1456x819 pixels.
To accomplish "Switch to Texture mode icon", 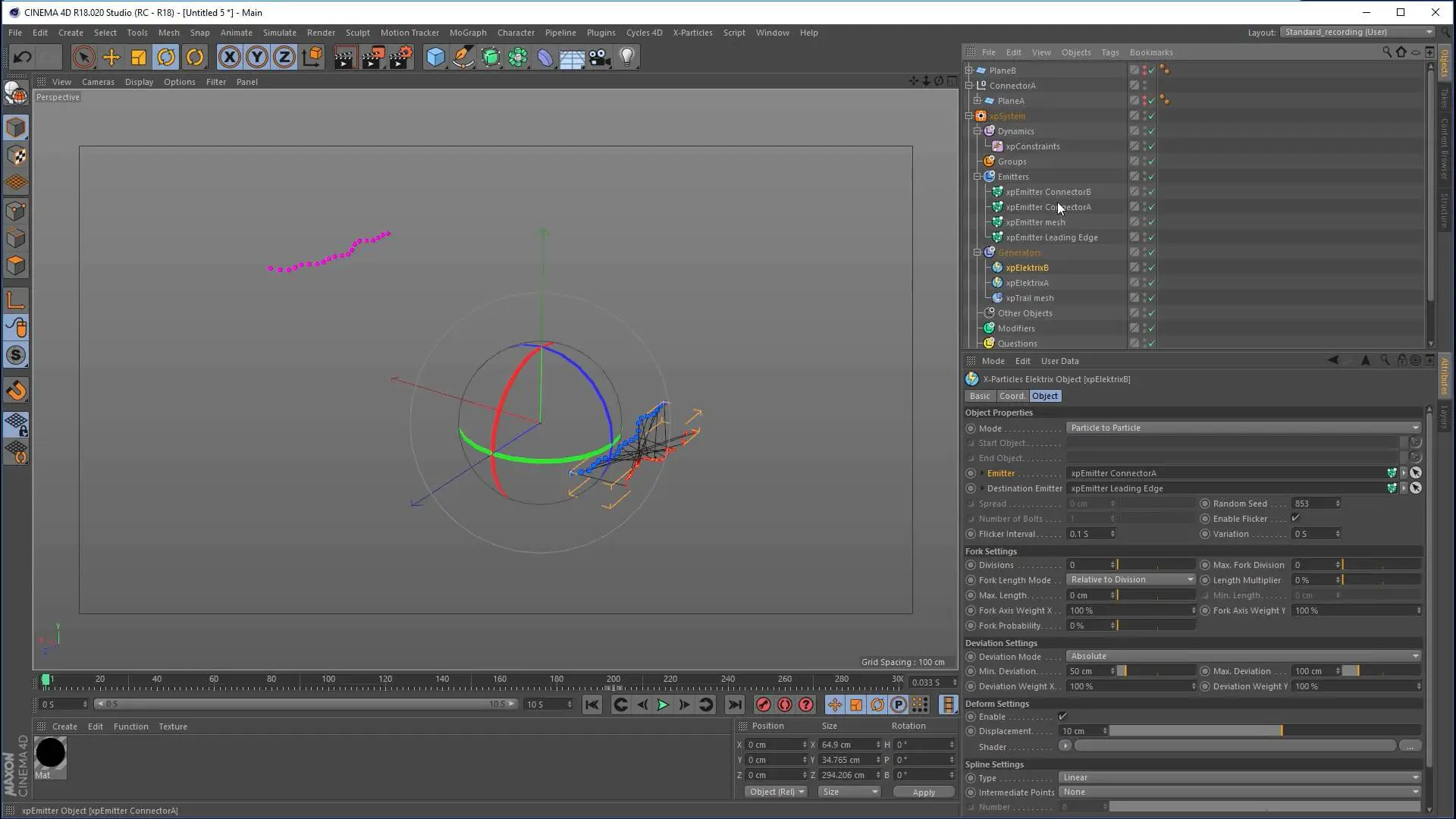I will (x=16, y=155).
